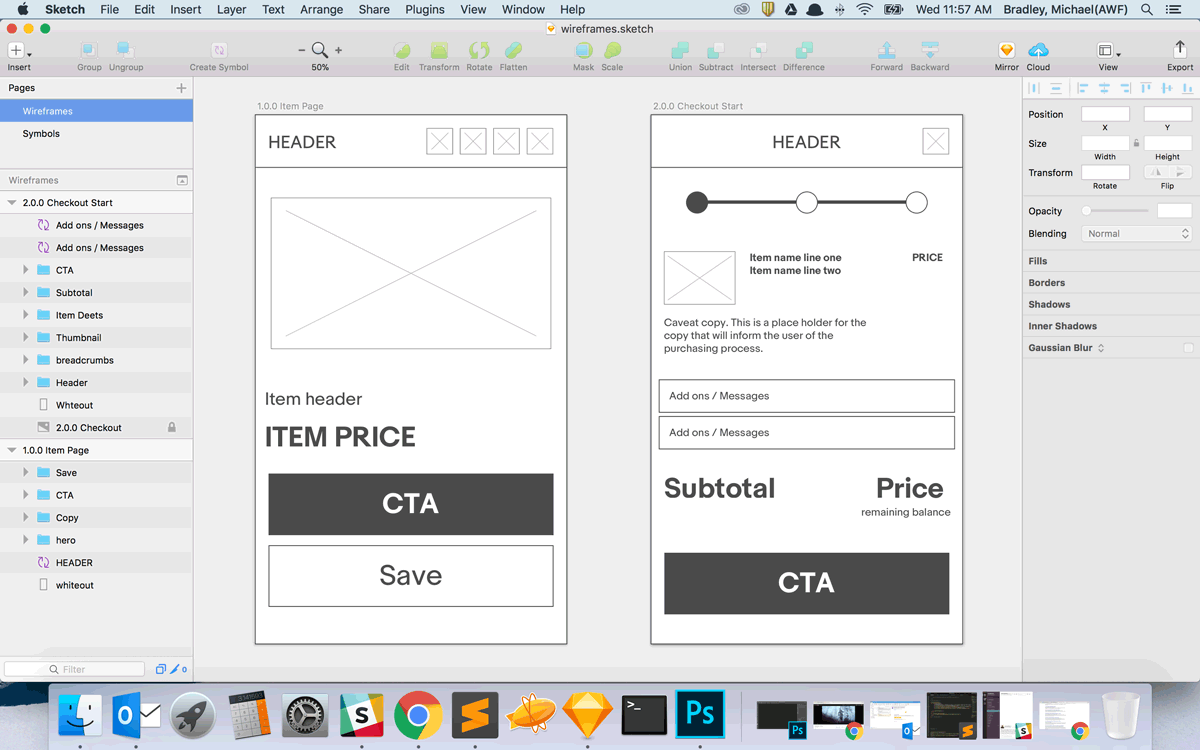Toggle the lock icon on 2.0.0 Checkout layer
The image size is (1200, 750).
pos(172,428)
